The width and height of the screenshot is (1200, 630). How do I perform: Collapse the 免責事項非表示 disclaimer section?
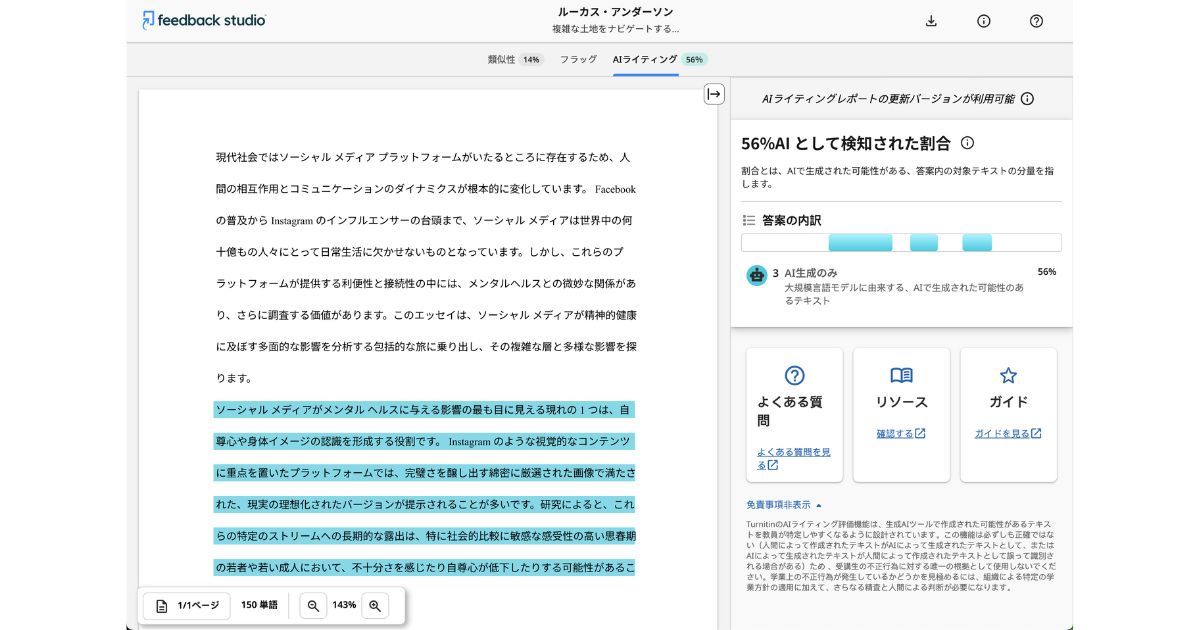tap(782, 504)
